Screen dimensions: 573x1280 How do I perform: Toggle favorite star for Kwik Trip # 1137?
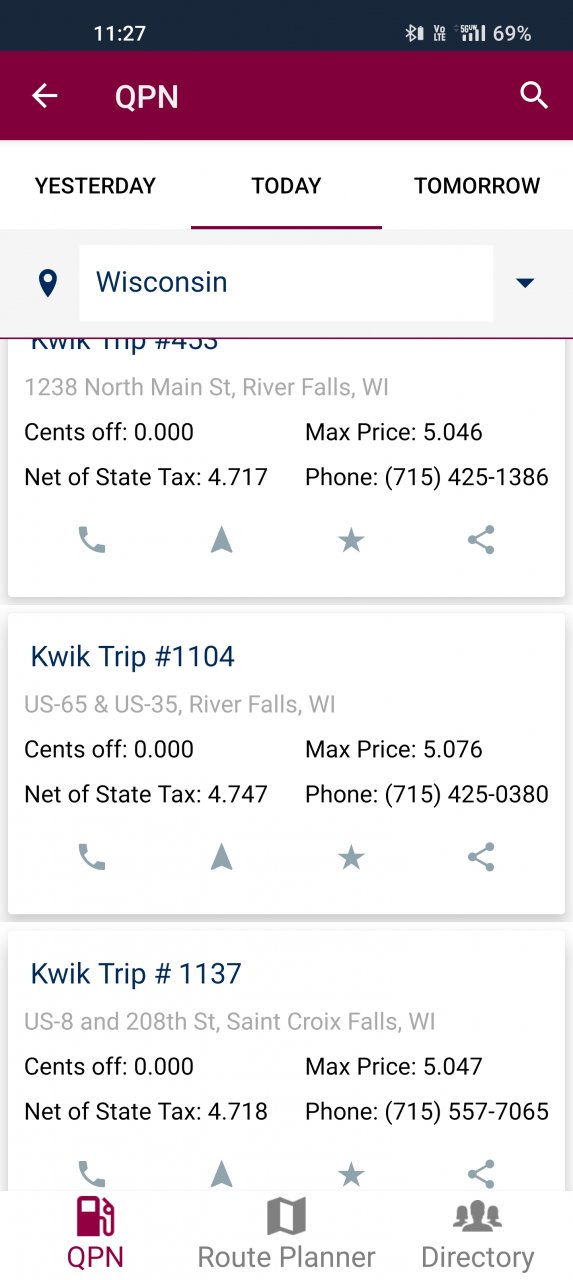click(x=351, y=1174)
